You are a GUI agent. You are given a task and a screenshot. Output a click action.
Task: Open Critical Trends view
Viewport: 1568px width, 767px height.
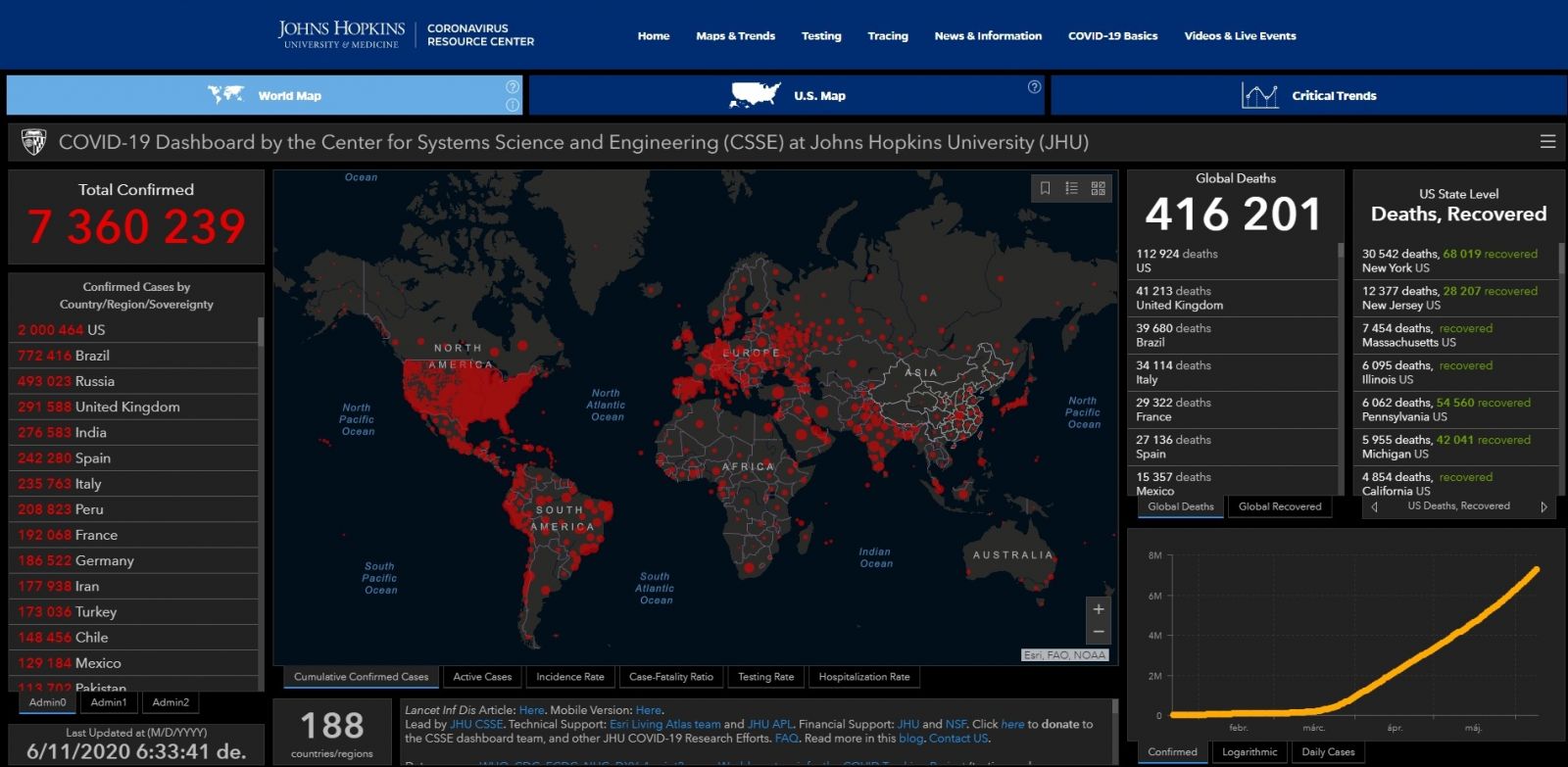1308,95
